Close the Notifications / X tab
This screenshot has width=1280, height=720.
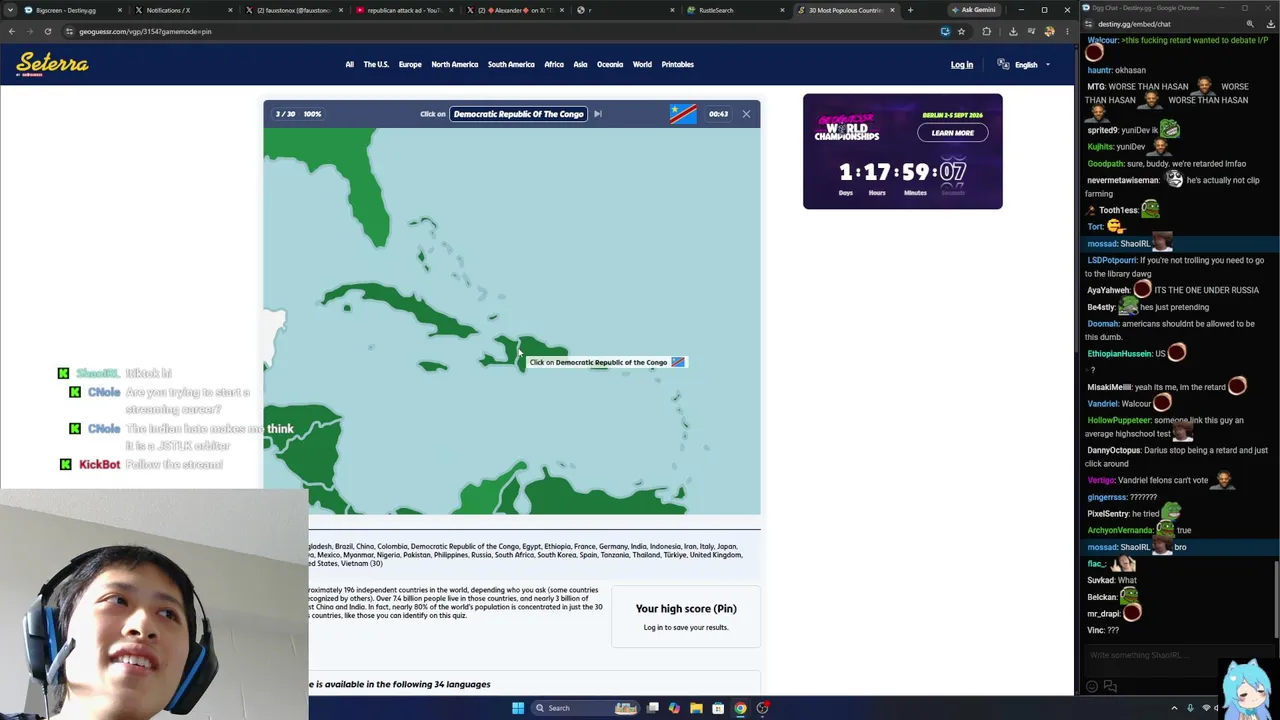tap(230, 10)
